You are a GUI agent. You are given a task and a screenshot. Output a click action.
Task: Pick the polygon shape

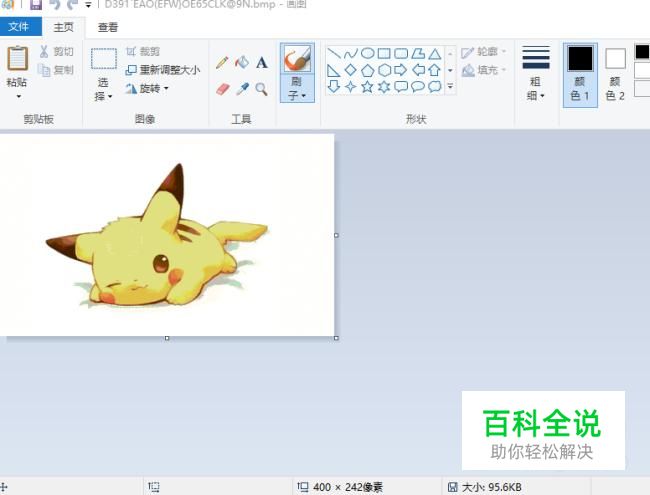pos(418,53)
